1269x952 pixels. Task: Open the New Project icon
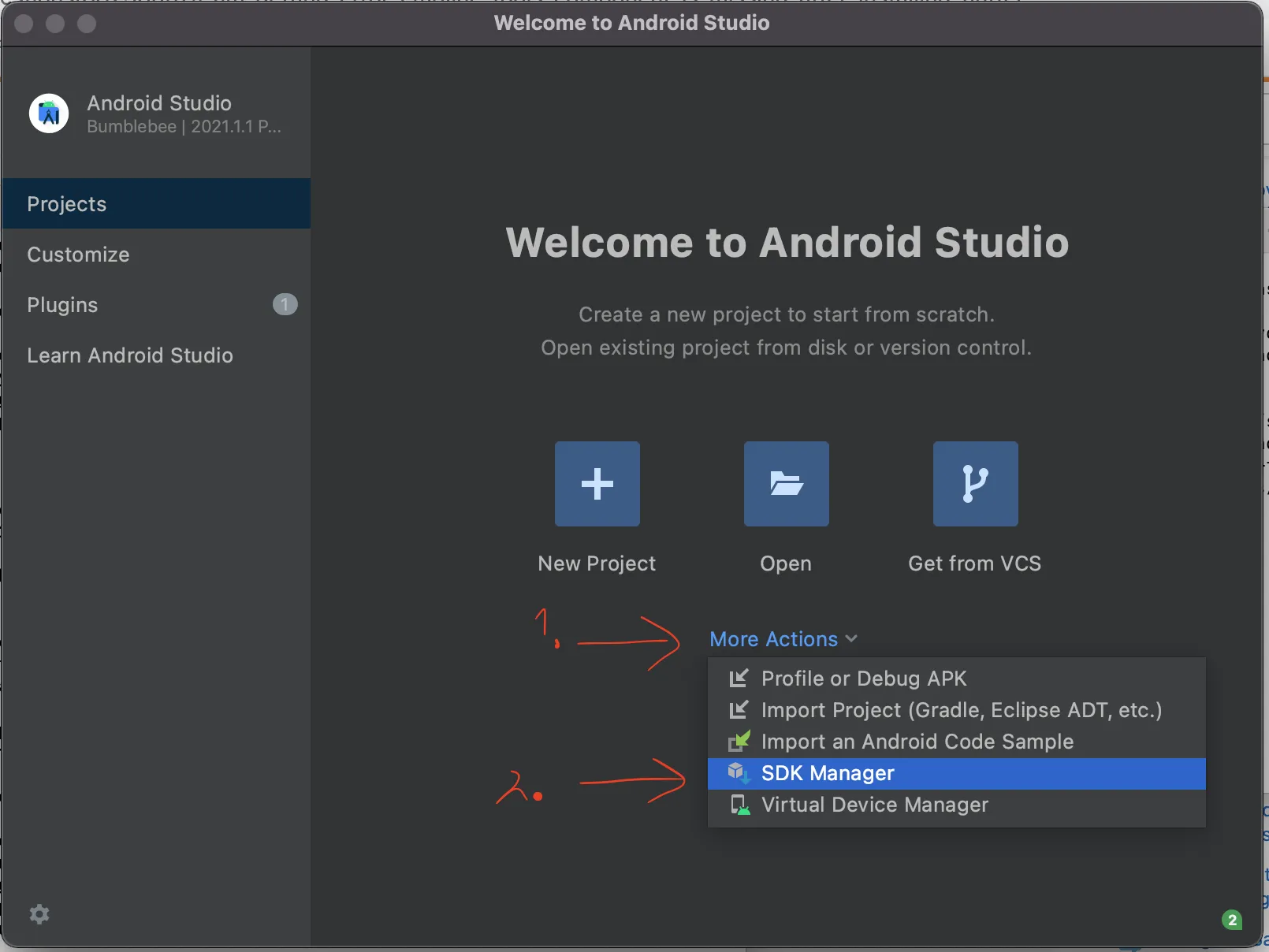(x=597, y=484)
